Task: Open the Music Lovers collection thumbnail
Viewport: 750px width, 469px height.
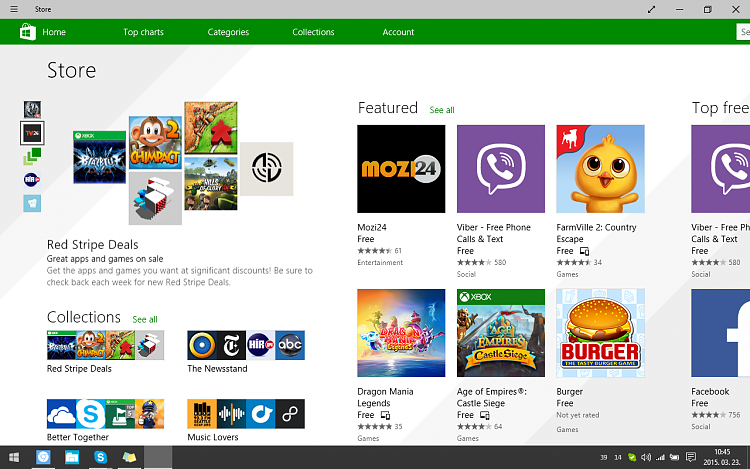Action: click(x=246, y=414)
